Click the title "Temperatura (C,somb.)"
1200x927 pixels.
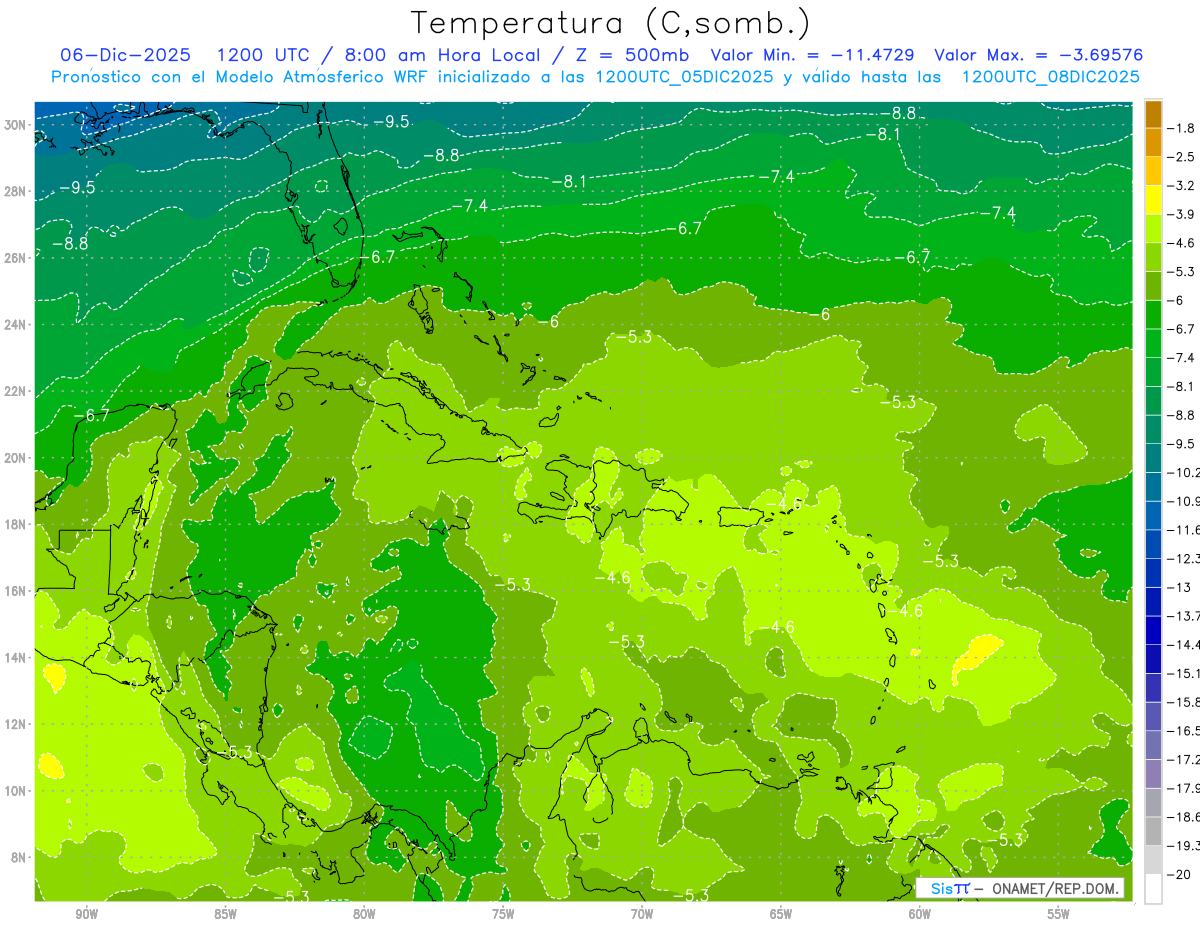tap(611, 23)
